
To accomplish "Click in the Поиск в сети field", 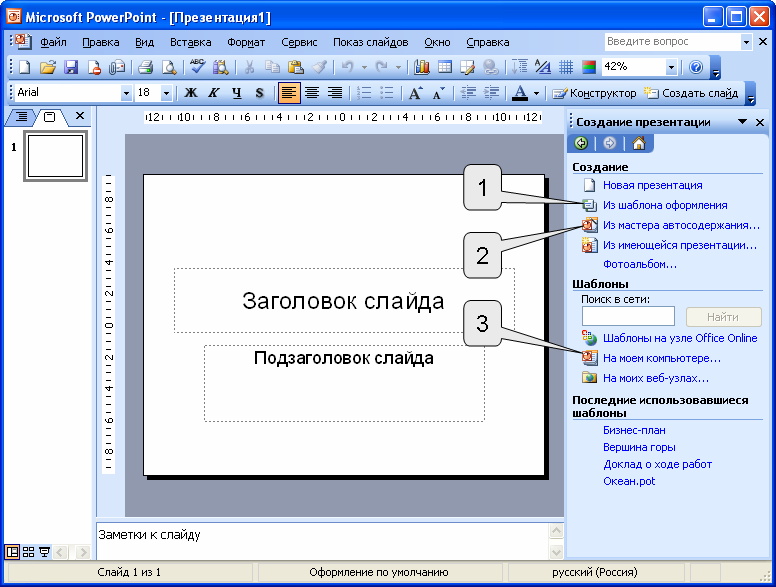I will [x=628, y=316].
